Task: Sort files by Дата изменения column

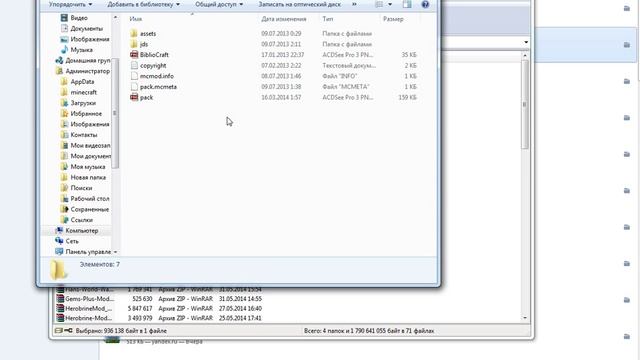Action: tap(284, 19)
